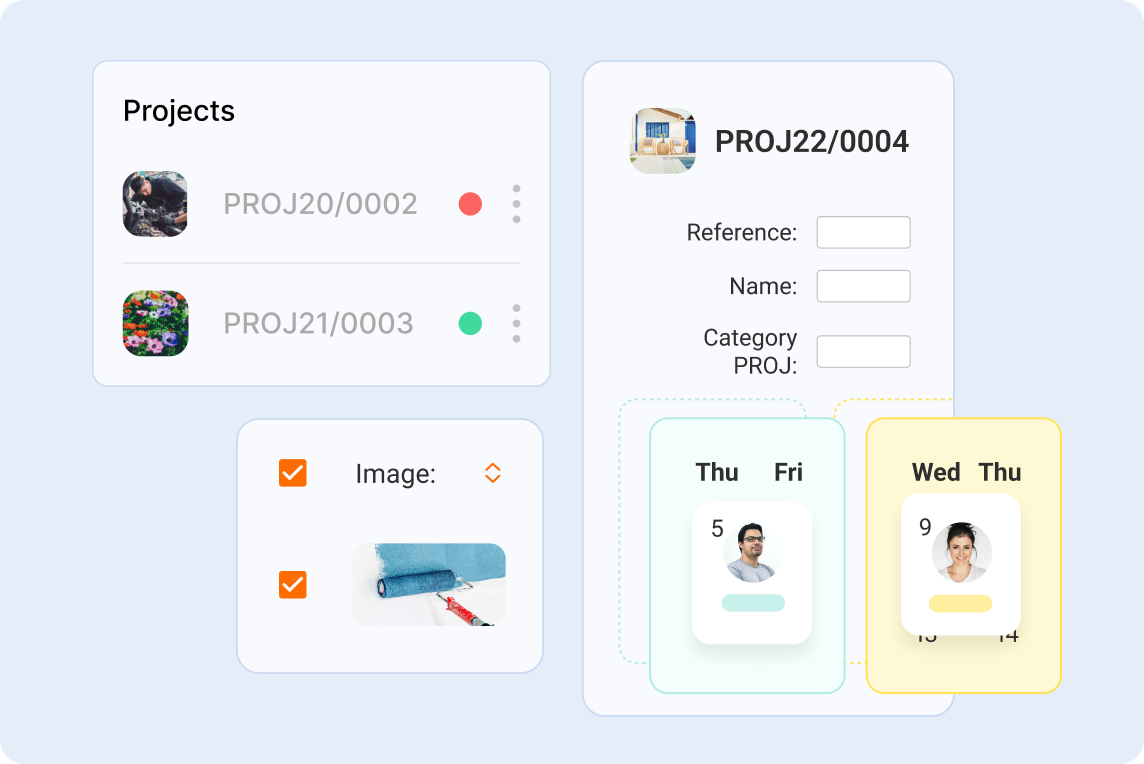The width and height of the screenshot is (1144, 764).
Task: Open the three-dot menu for PROJ20/0002
Action: tap(516, 204)
